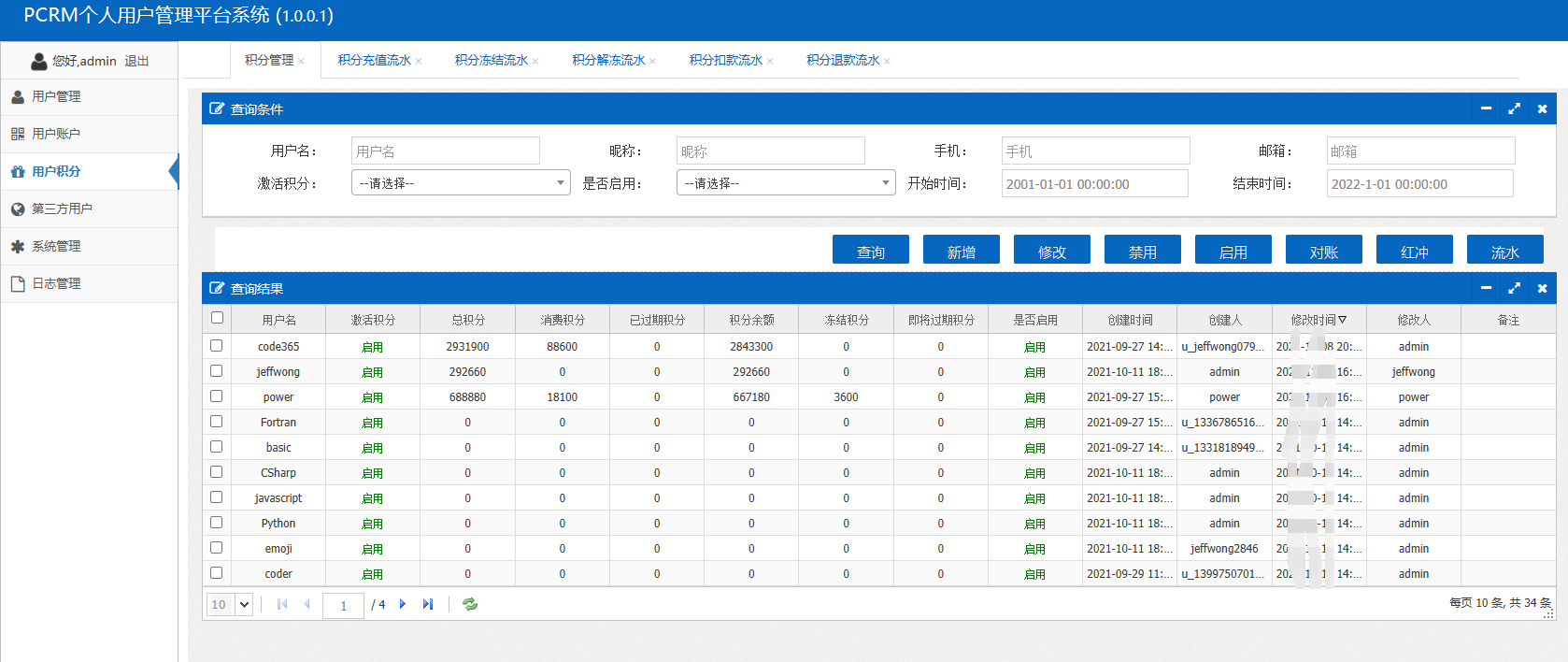
Task: Open 日志管理 in the sidebar
Action: click(x=56, y=283)
